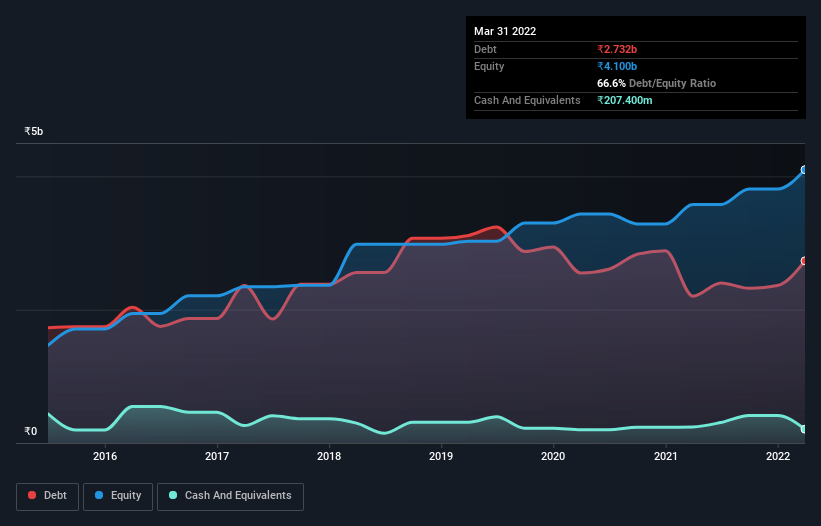Click the teal Cash legend dot
This screenshot has height=526, width=821.
pyautogui.click(x=173, y=495)
